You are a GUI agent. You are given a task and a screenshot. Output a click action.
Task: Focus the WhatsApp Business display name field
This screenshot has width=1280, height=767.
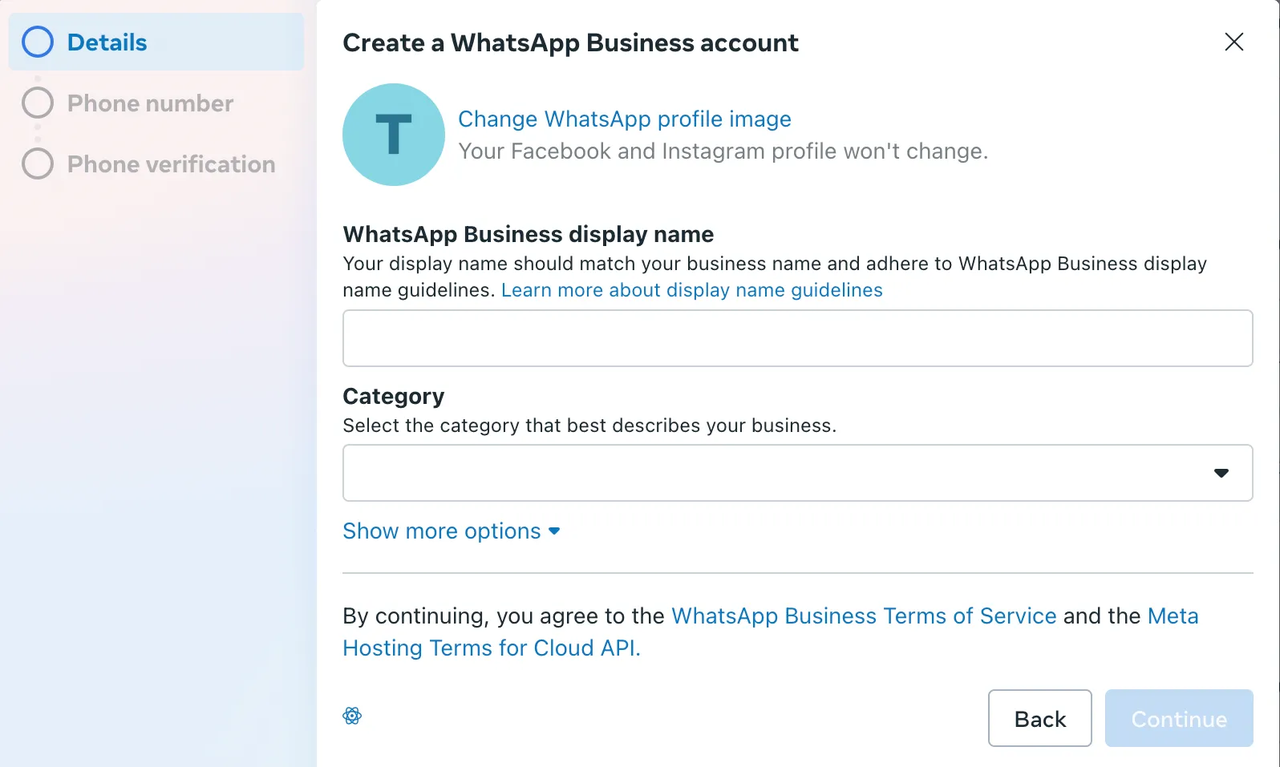[x=797, y=338]
